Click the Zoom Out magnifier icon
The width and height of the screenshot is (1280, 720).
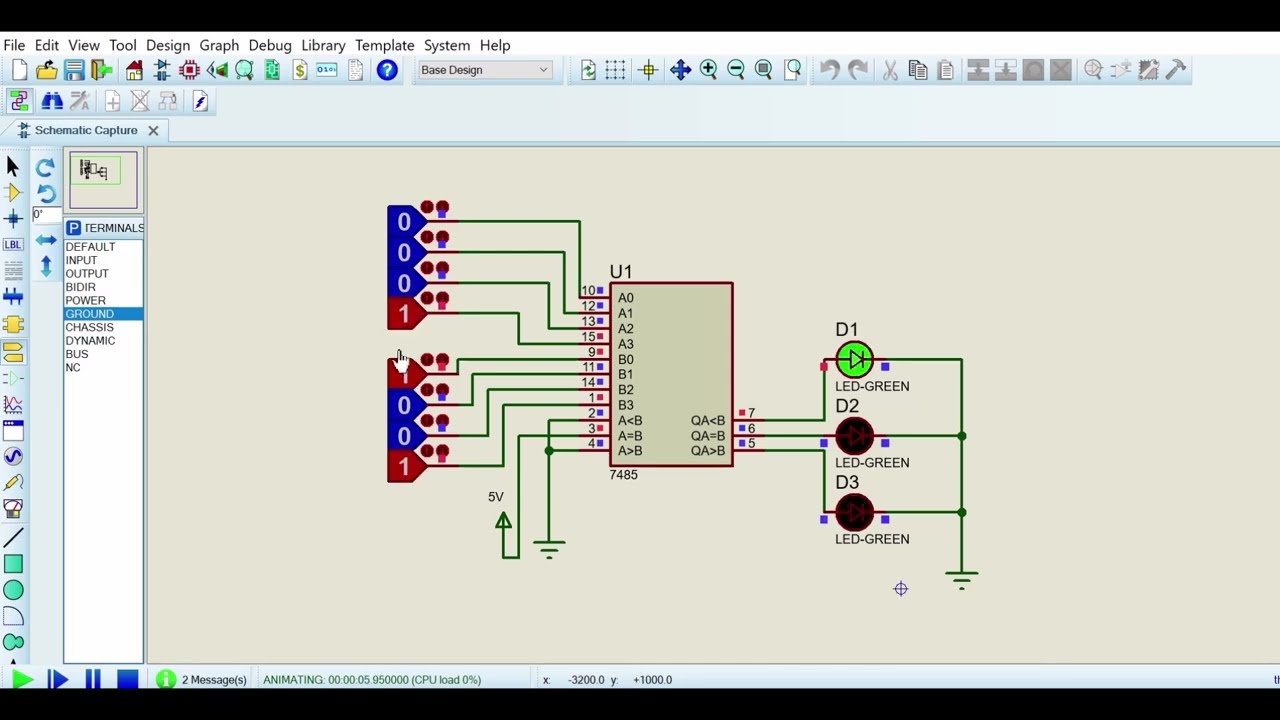tap(736, 70)
